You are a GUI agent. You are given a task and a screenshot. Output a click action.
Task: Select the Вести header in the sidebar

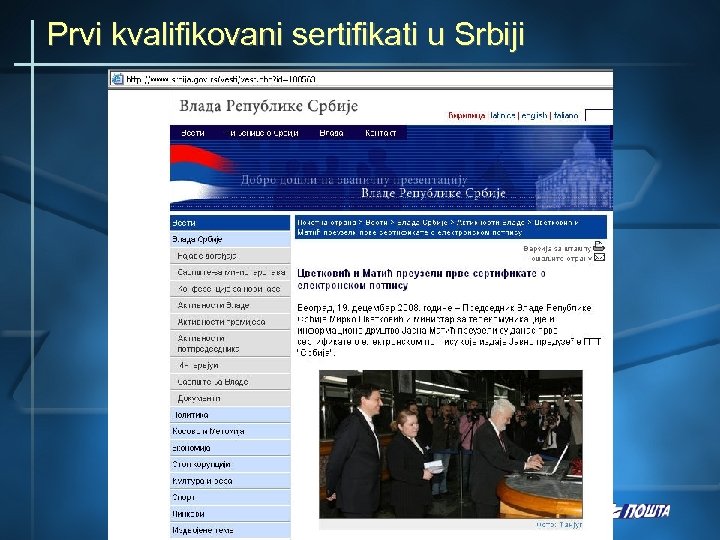[230, 223]
